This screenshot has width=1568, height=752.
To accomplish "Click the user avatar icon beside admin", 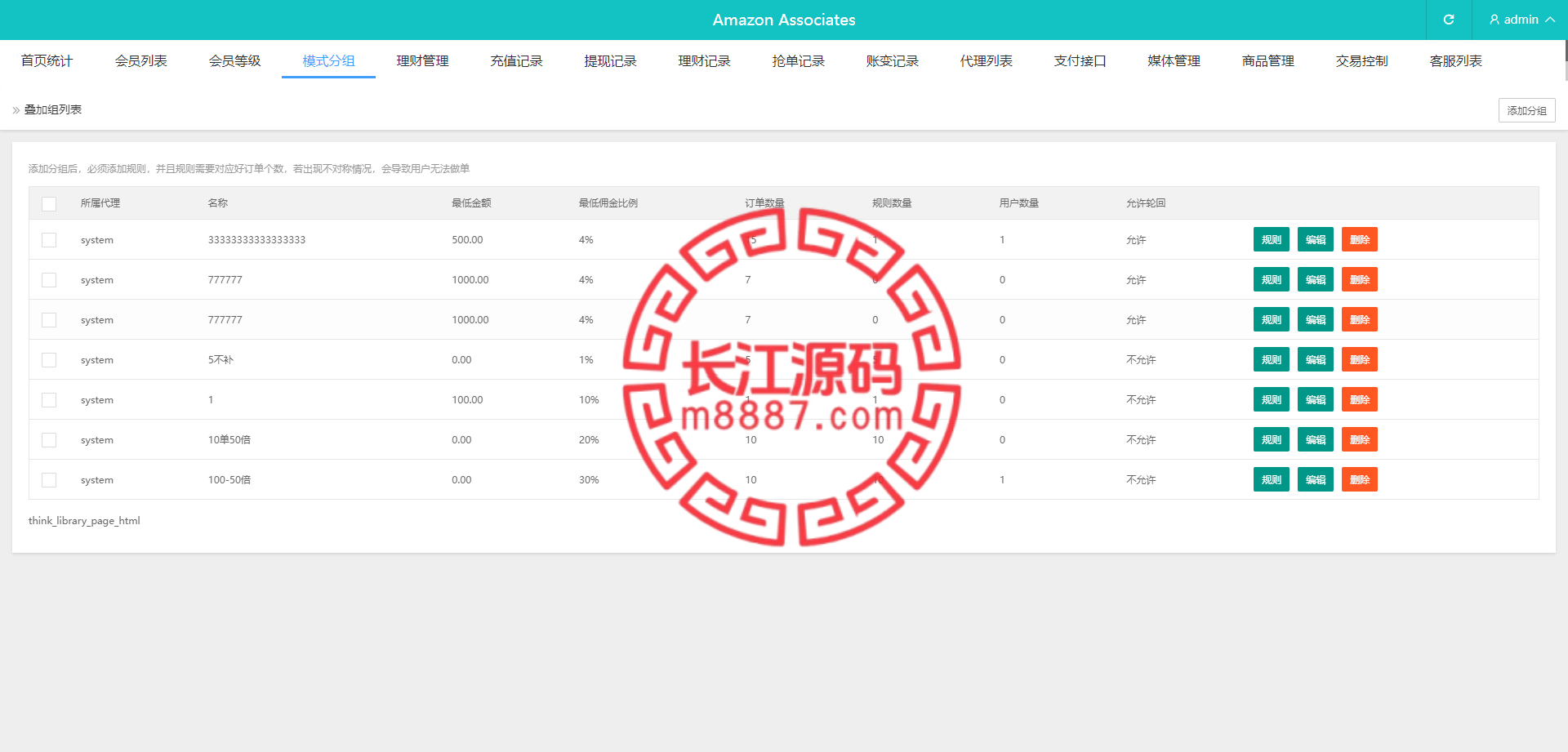I will pyautogui.click(x=1494, y=20).
